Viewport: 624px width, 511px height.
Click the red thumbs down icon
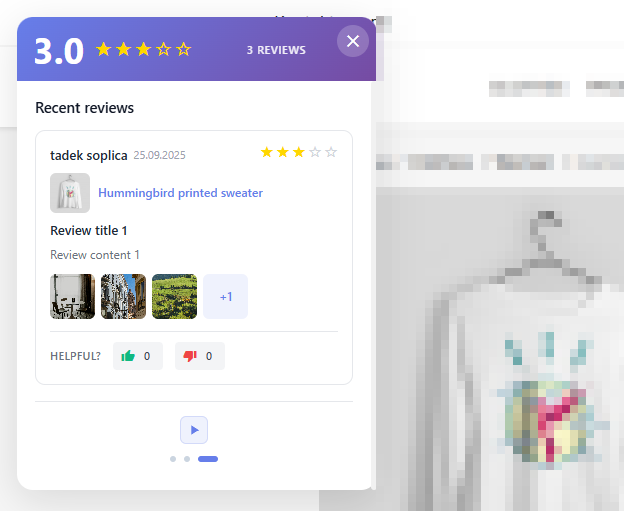(x=190, y=356)
